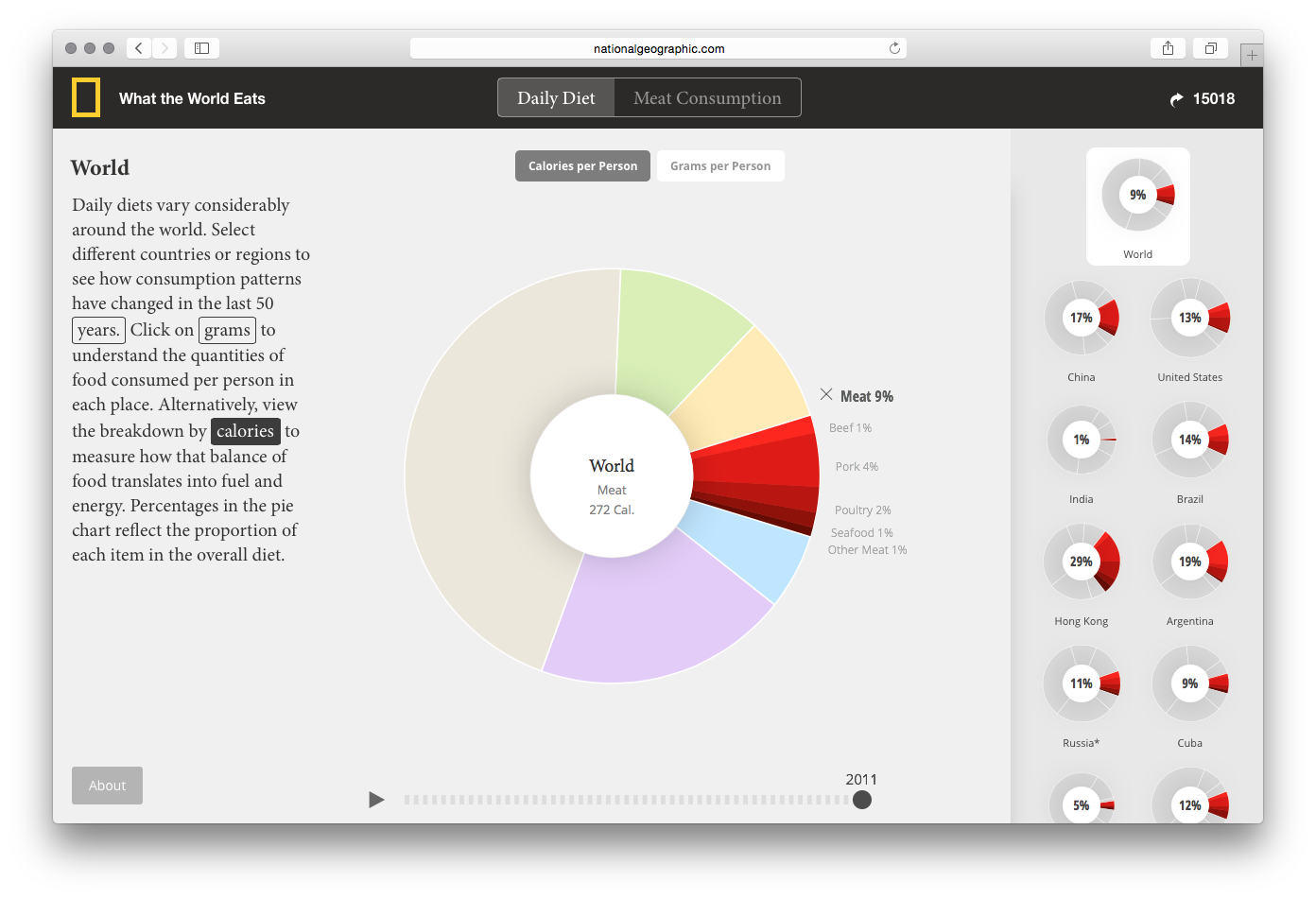This screenshot has height=899, width=1316.
Task: Click the 'grams' link in the description
Action: pos(227,330)
